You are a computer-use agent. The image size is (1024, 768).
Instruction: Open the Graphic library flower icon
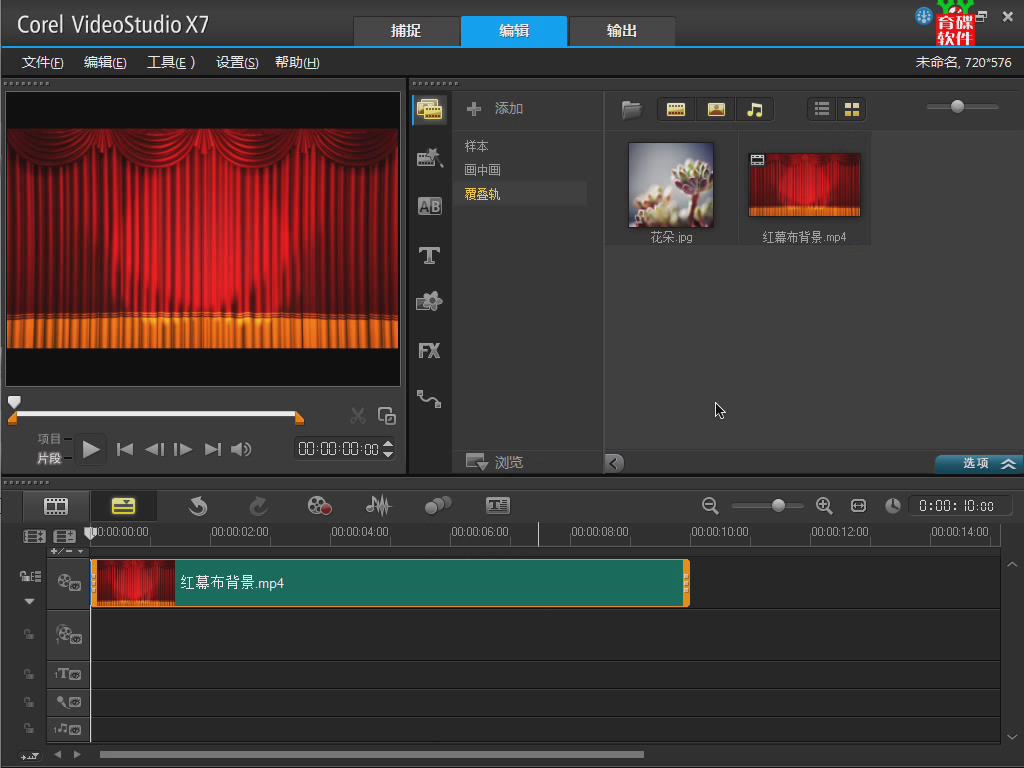tap(429, 302)
